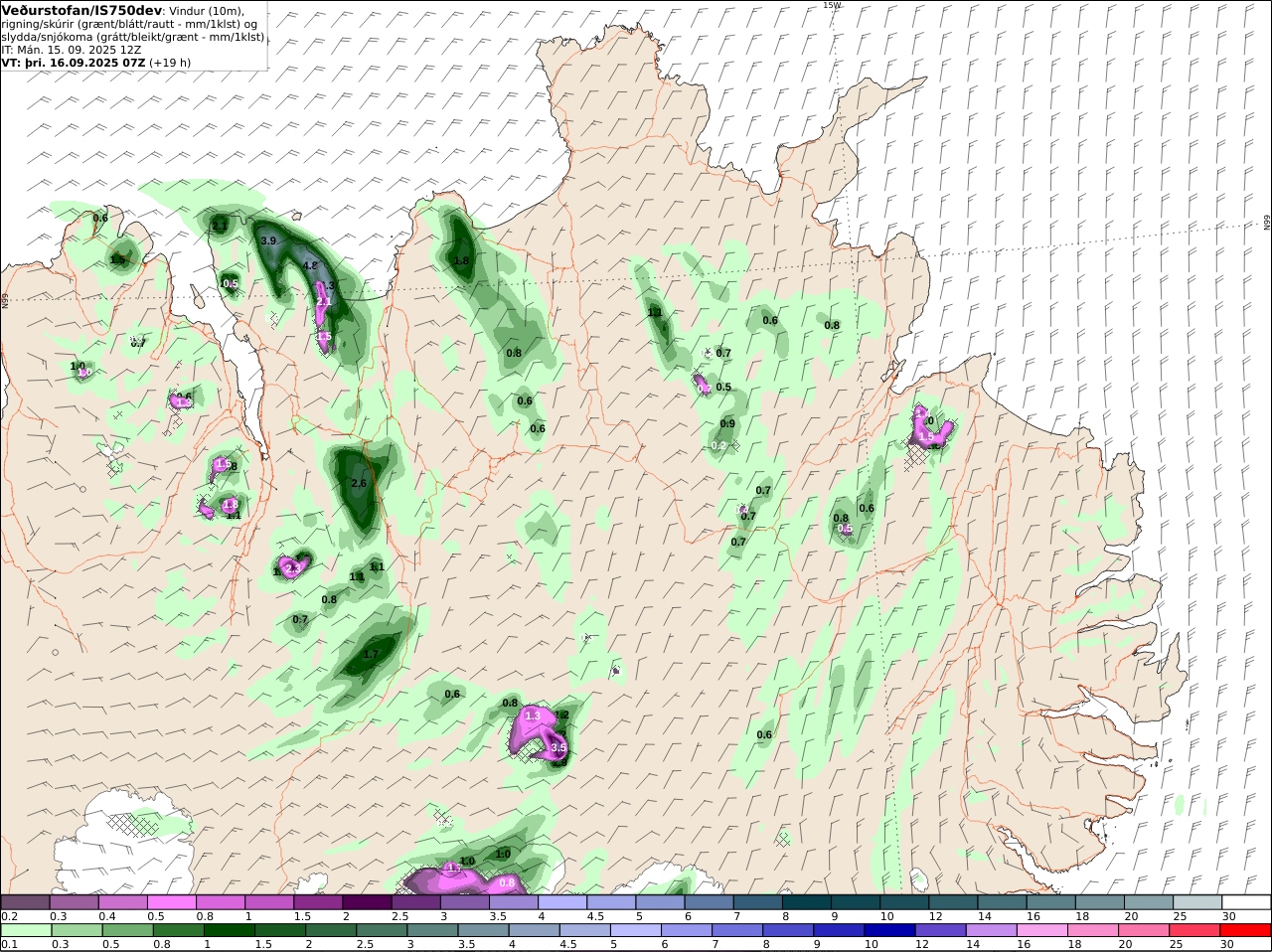The width and height of the screenshot is (1272, 952).
Task: Click the 0.4 label under the snow legend
Action: [x=107, y=916]
